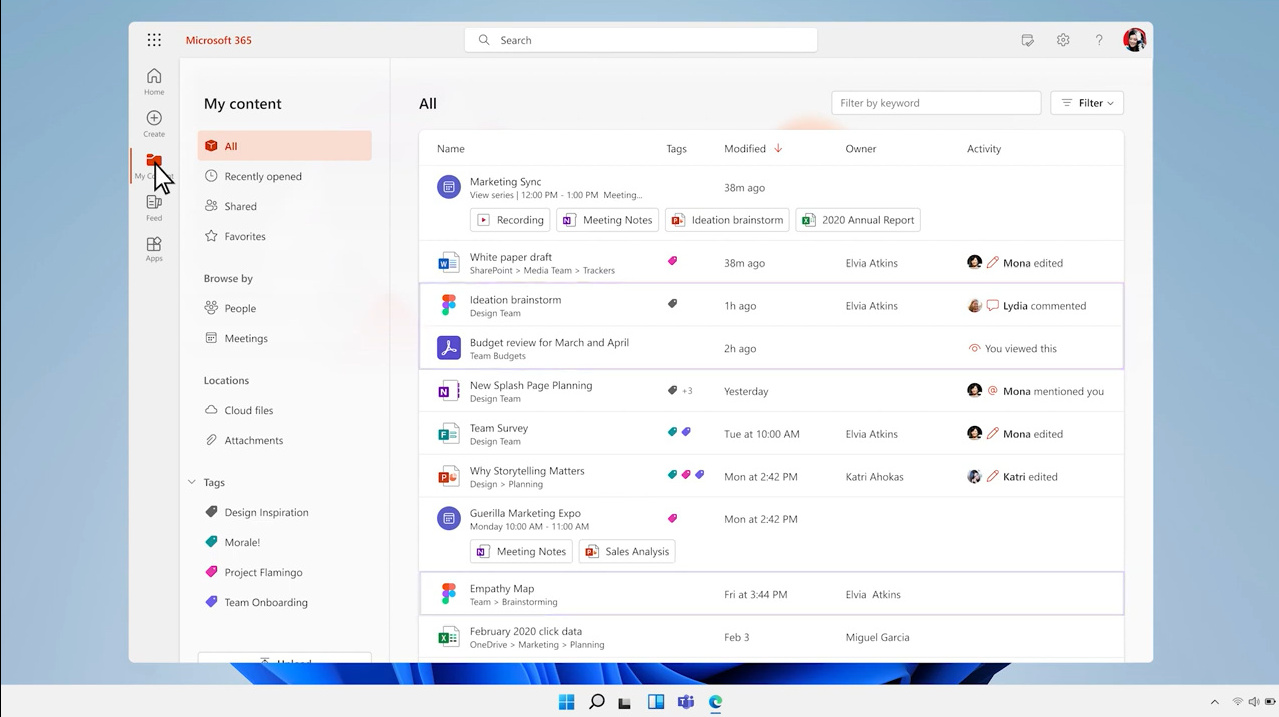Click the Filter by keyword field
The width and height of the screenshot is (1279, 717).
coord(935,103)
